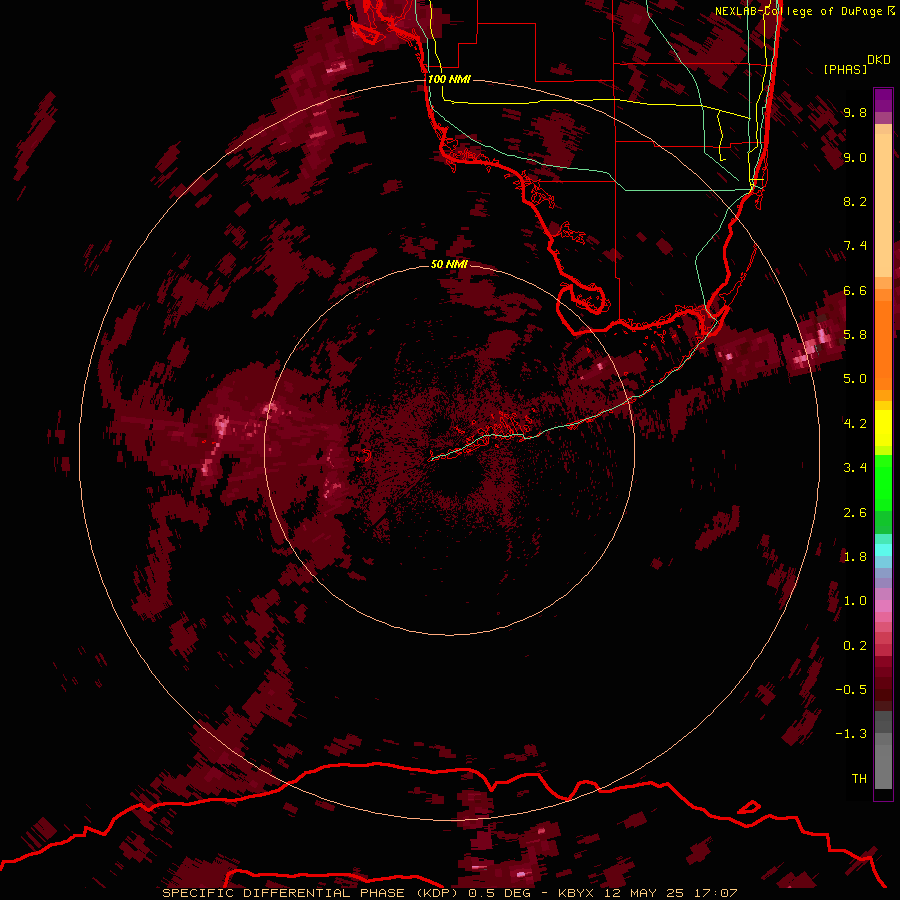Click the orange segment of the color bar
The image size is (900, 900).
[883, 344]
